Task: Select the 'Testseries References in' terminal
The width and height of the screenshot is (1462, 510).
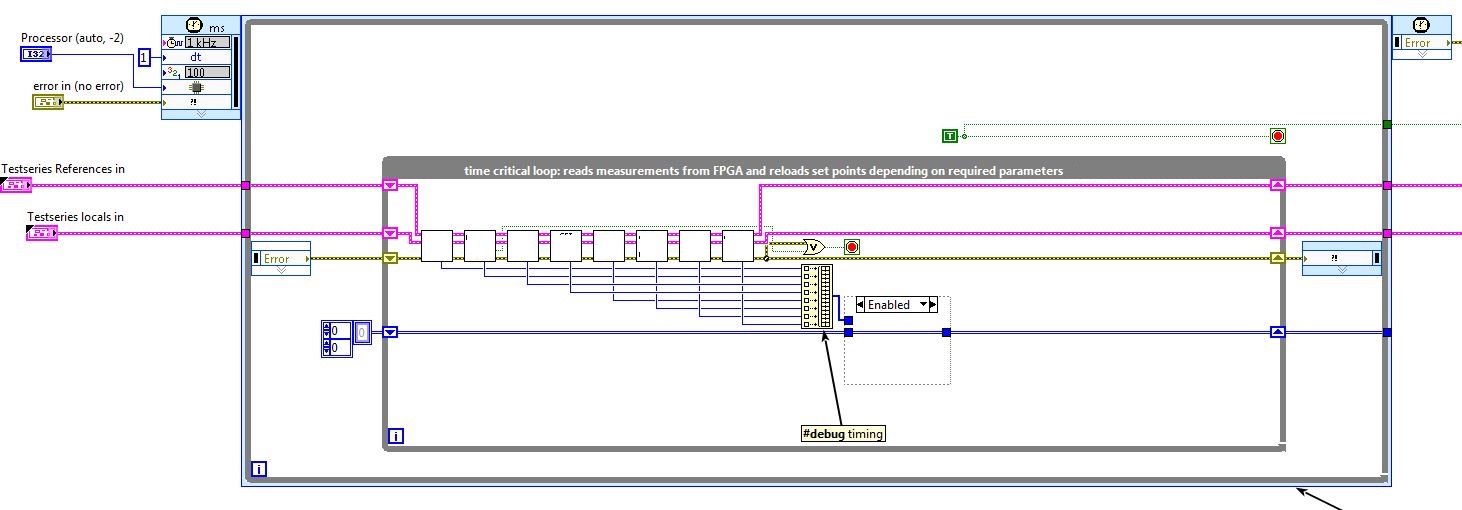Action: (17, 185)
